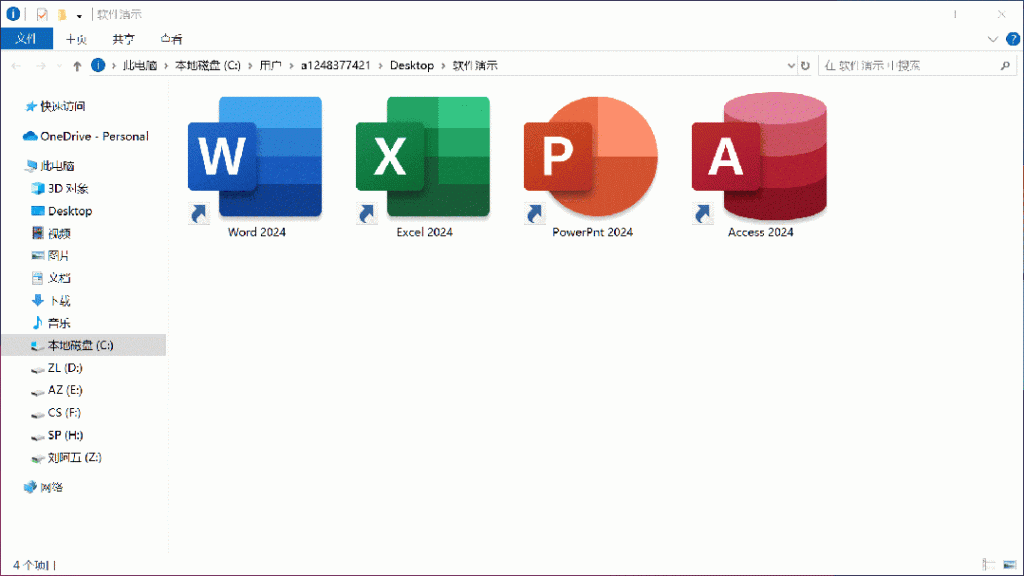Image resolution: width=1024 pixels, height=576 pixels.
Task: Select ZL (D:) drive in sidebar
Action: [x=65, y=368]
